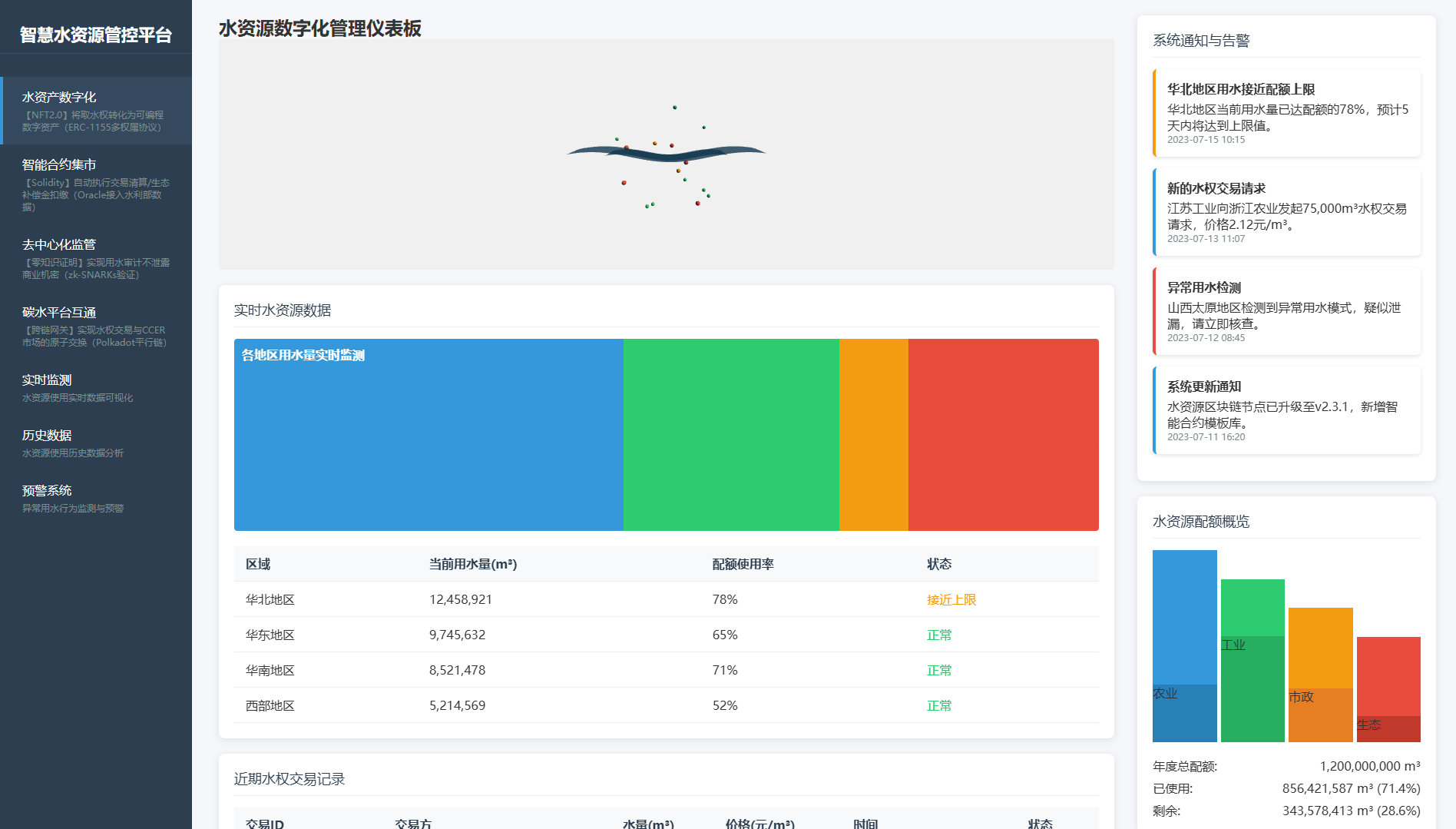Viewport: 1456px width, 829px height.
Task: Open the 水资产数字化 sidebar menu item
Action: coord(96,111)
